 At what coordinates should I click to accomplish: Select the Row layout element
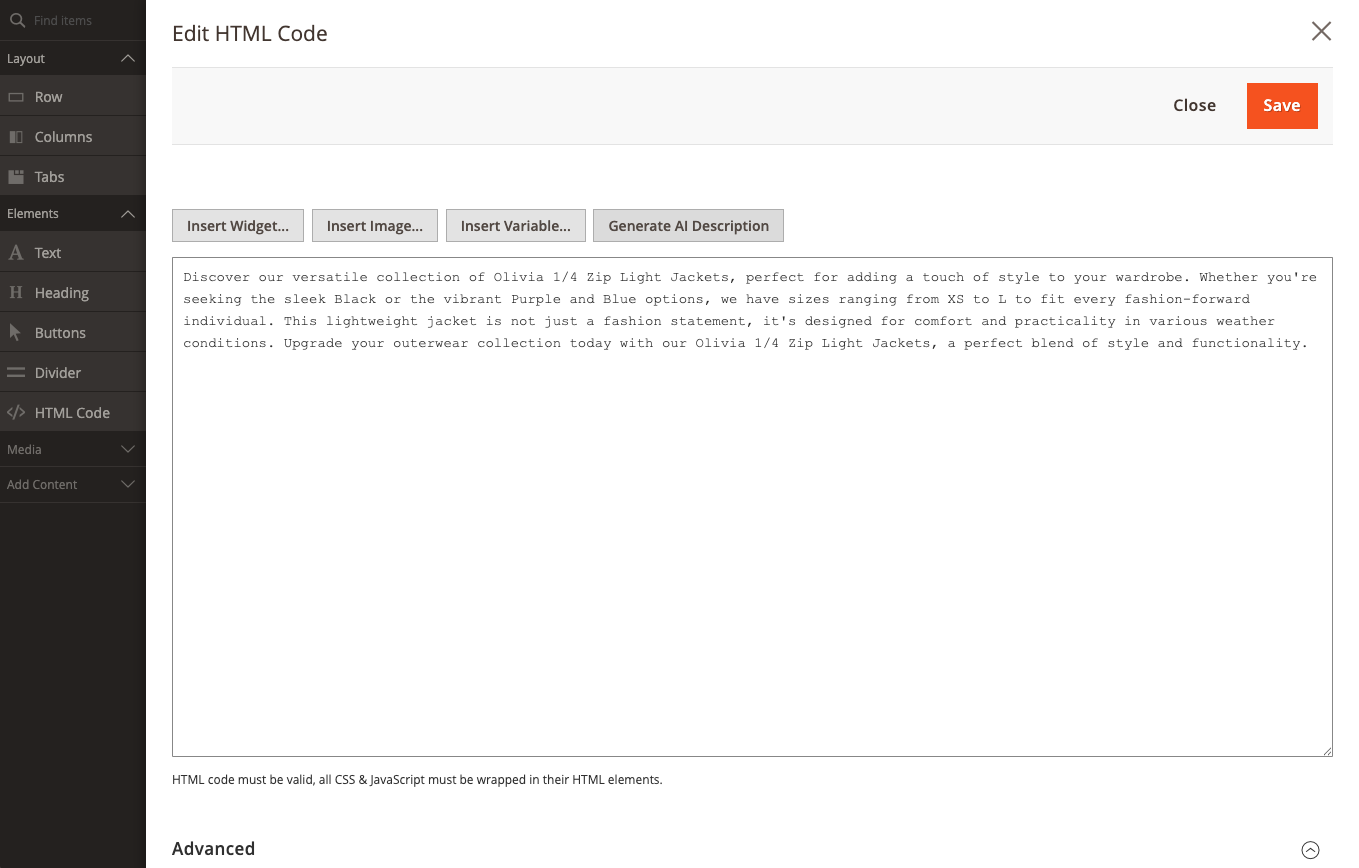(48, 96)
